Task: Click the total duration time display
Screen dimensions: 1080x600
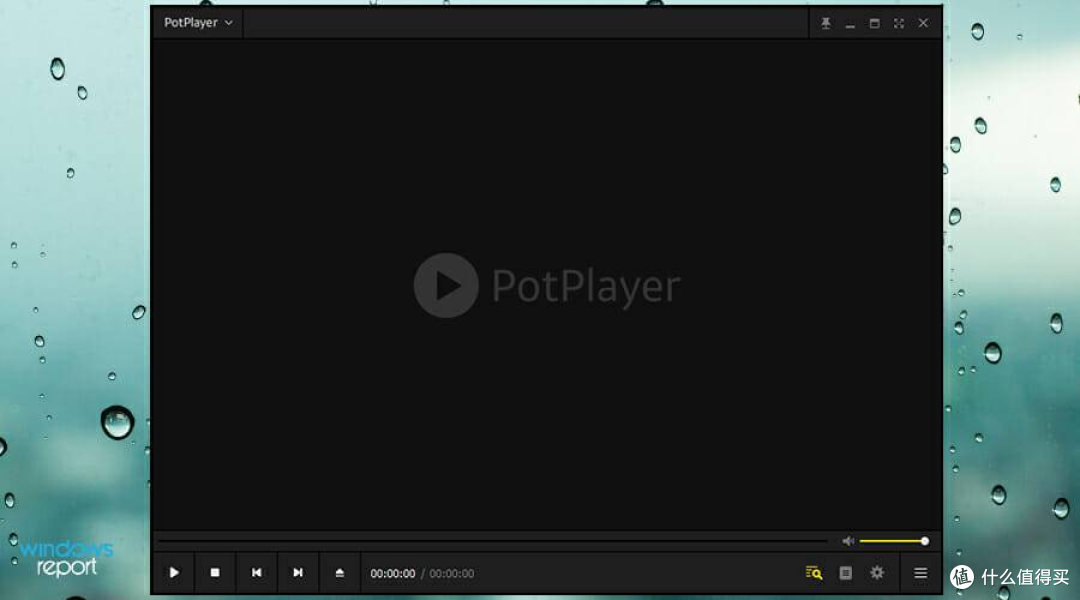Action: point(452,574)
